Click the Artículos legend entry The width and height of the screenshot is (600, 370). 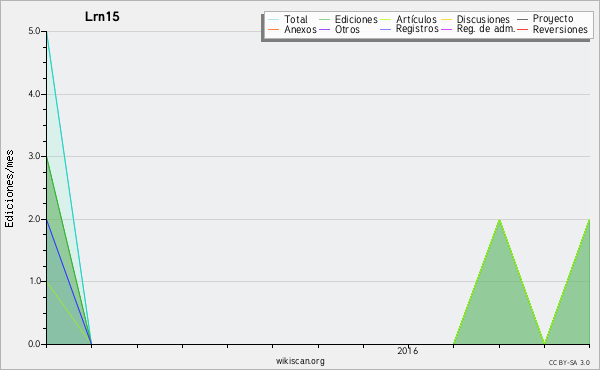[x=408, y=19]
